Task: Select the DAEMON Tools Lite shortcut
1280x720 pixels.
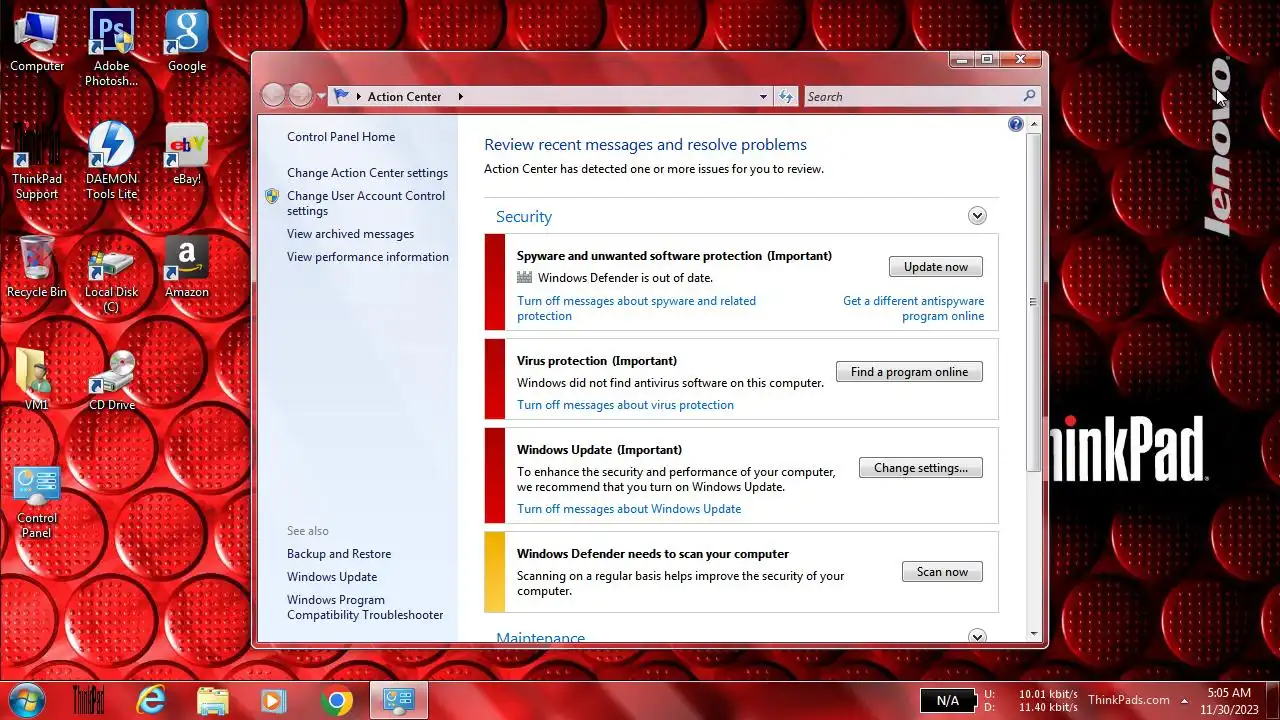Action: point(111,162)
